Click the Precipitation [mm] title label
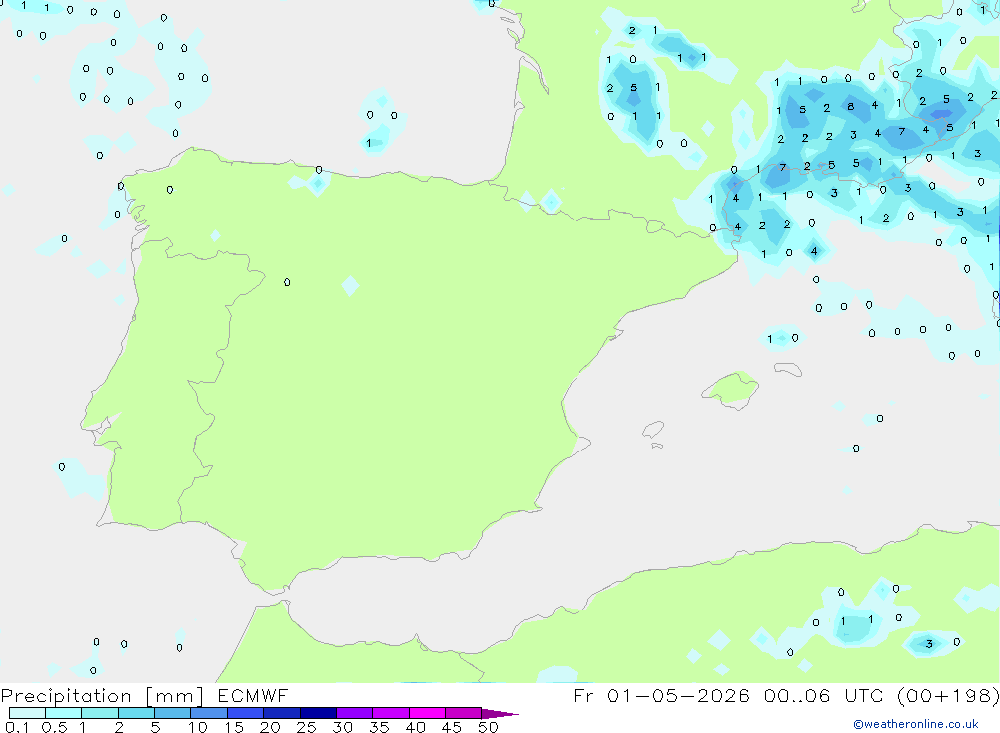 (102, 696)
